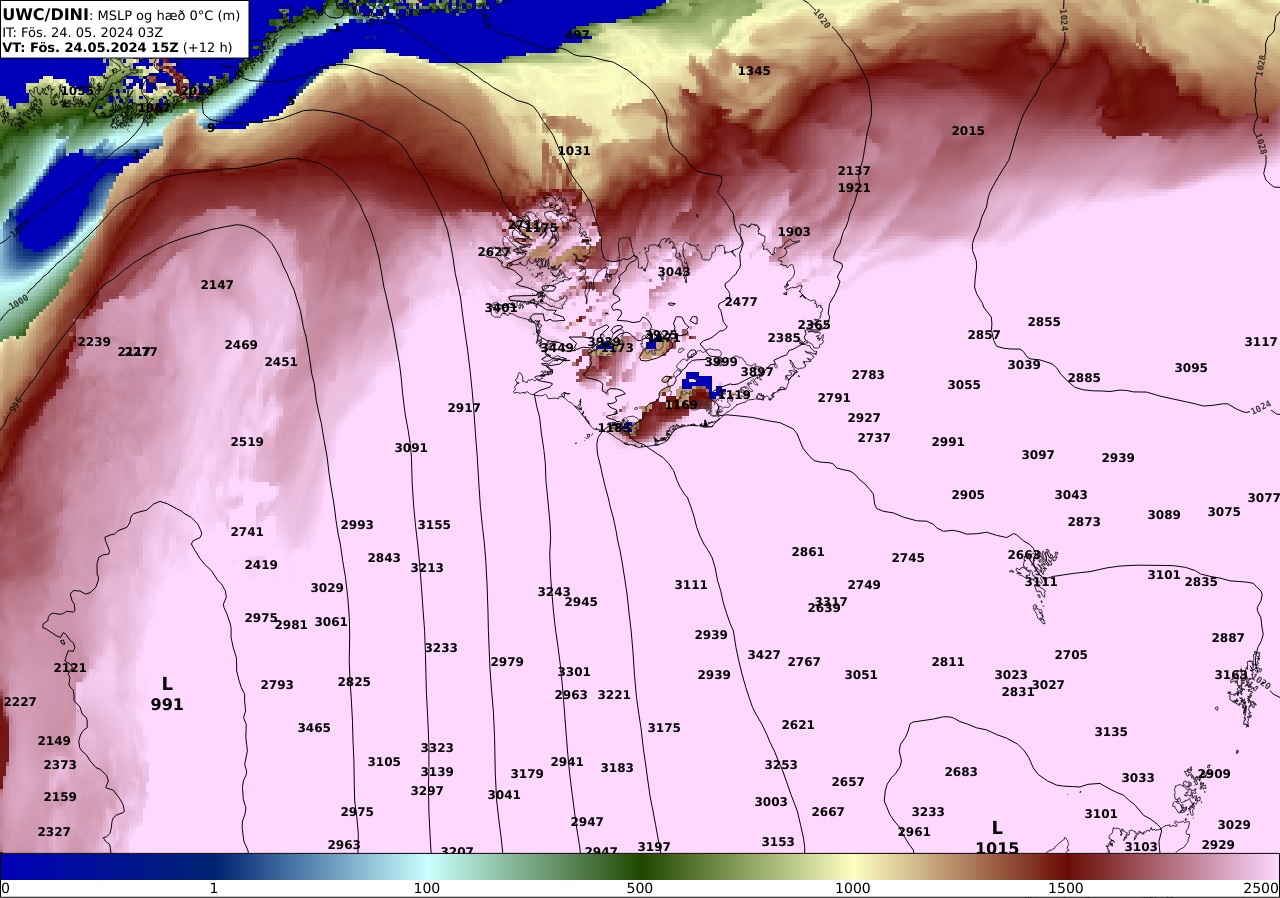This screenshot has height=898, width=1280.
Task: Click the map value '3179'
Action: (527, 774)
